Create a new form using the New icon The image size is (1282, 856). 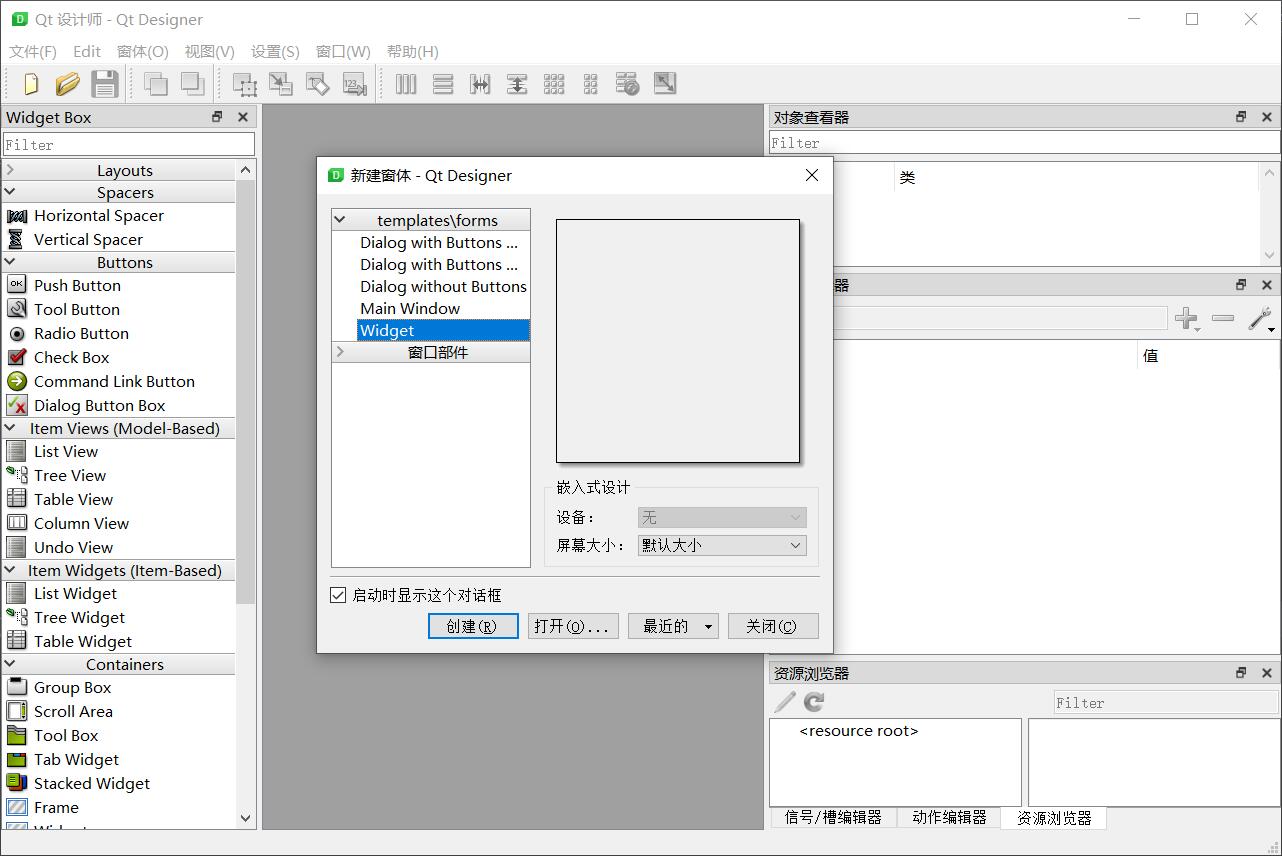(29, 84)
